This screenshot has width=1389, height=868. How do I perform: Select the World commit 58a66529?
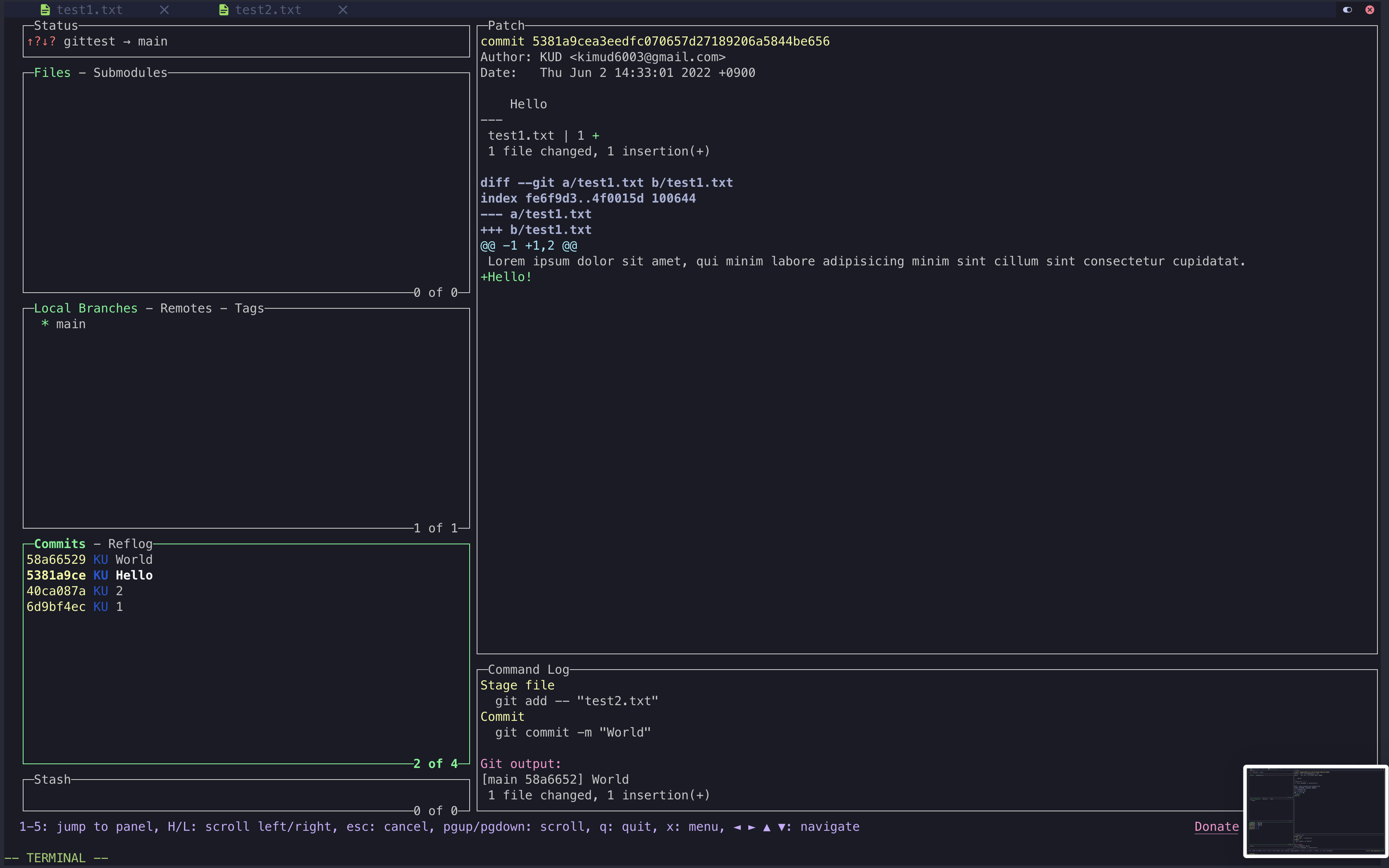pyautogui.click(x=90, y=560)
